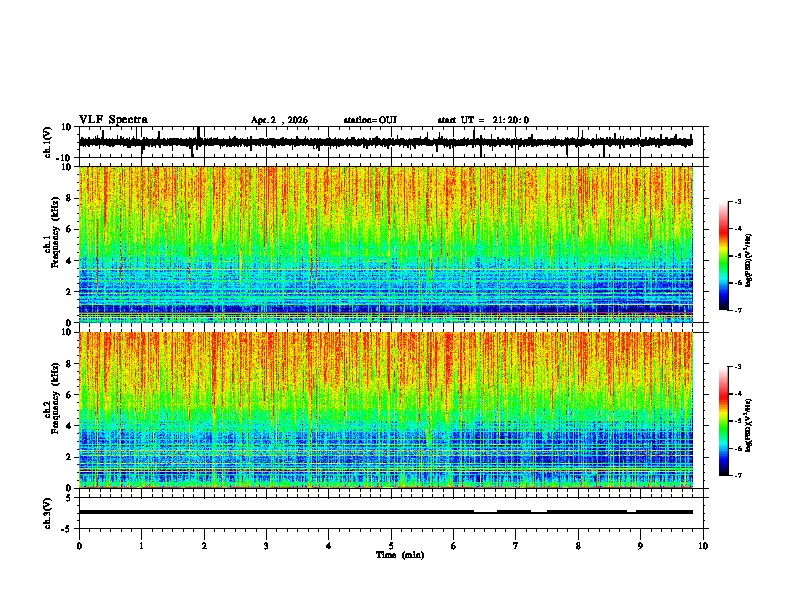This screenshot has height=612, width=792.
Task: Click the "5" tick on ch.3(V) axis
Action: [69, 498]
